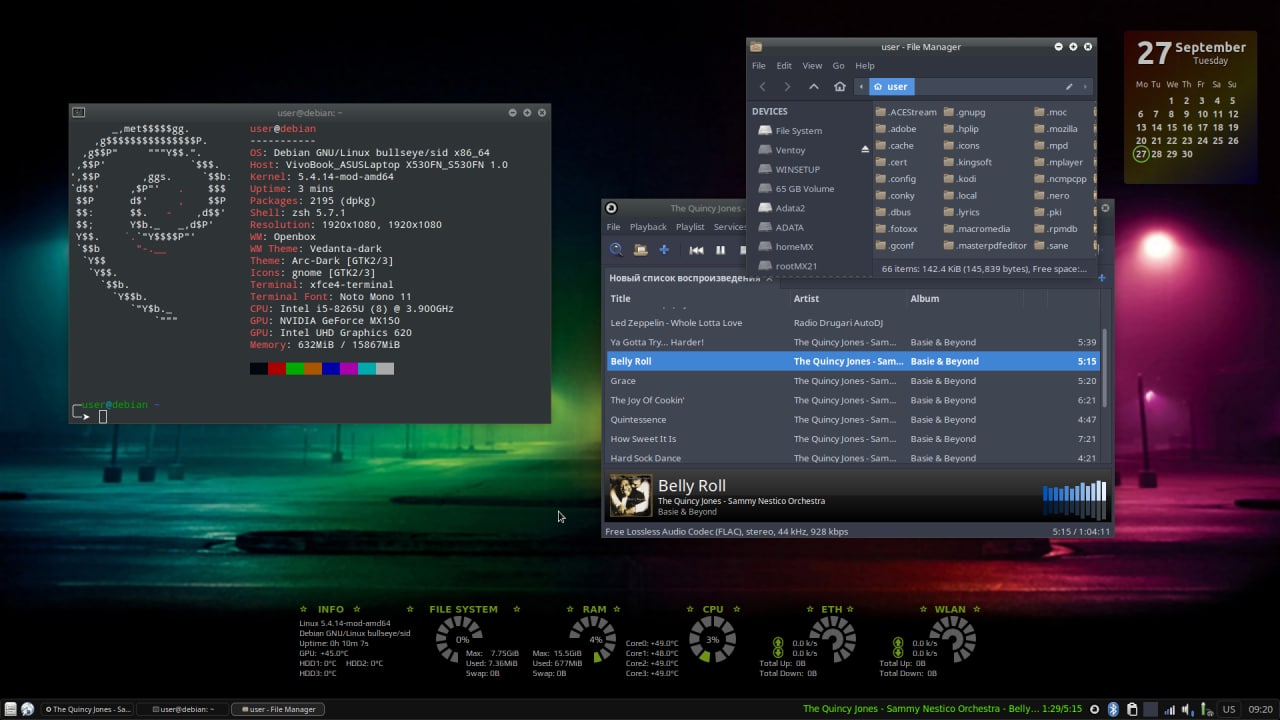1280x720 pixels.
Task: Toggle path edit mode with pencil icon
Action: [x=1069, y=87]
